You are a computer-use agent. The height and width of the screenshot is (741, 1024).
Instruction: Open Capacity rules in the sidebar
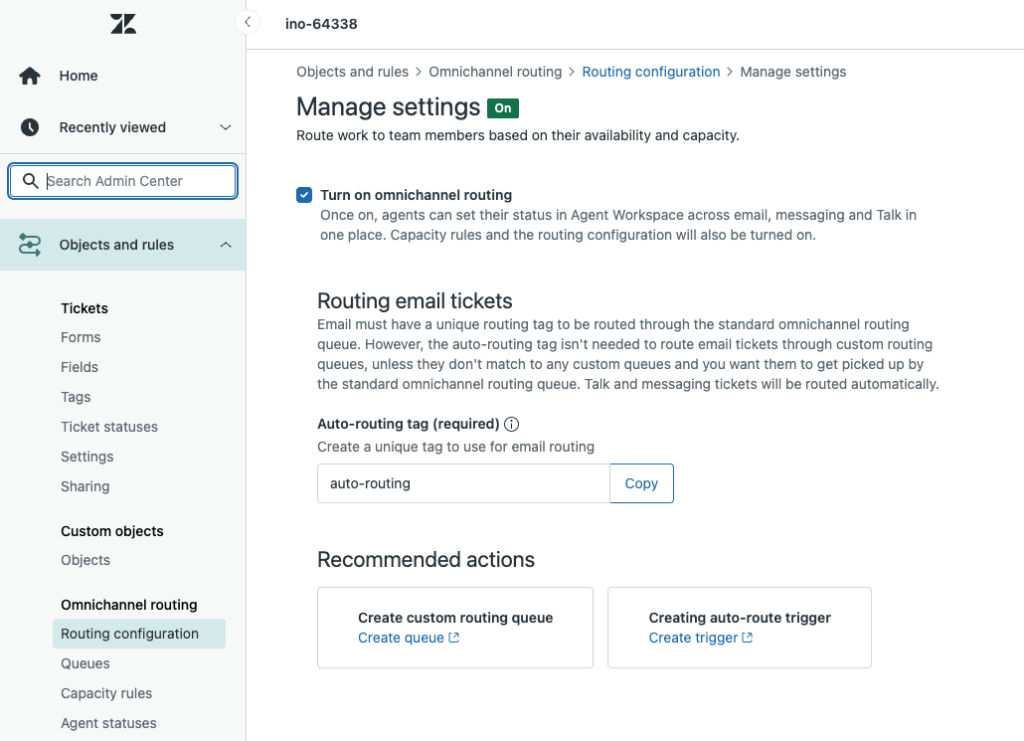tap(106, 693)
